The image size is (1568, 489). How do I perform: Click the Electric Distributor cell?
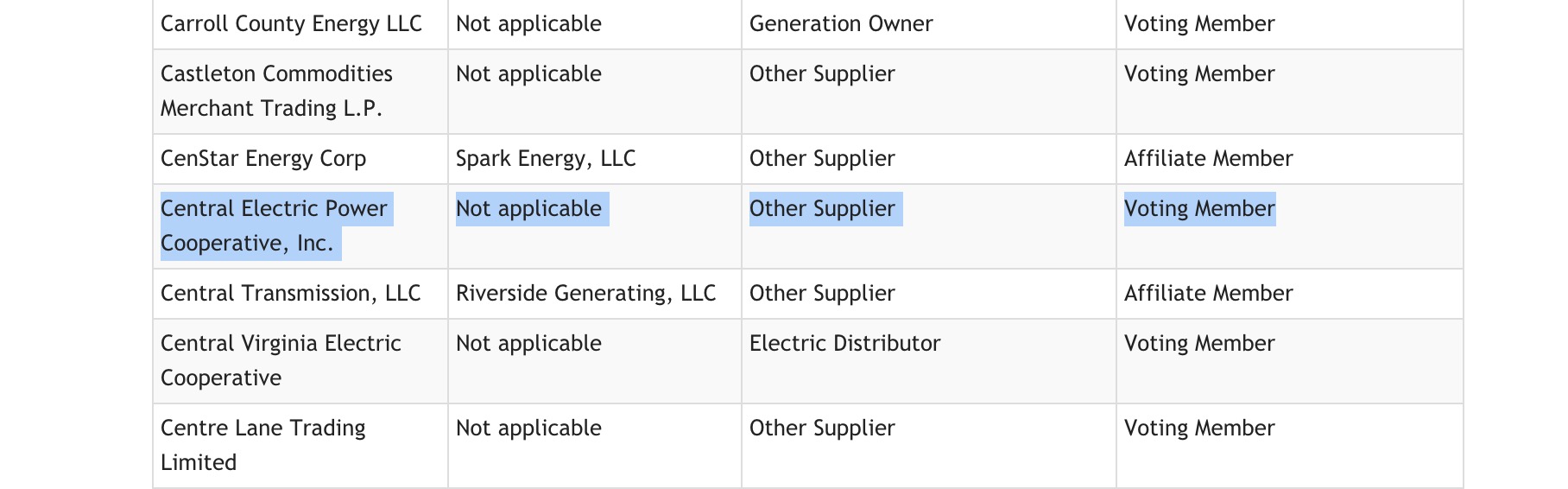(x=844, y=344)
